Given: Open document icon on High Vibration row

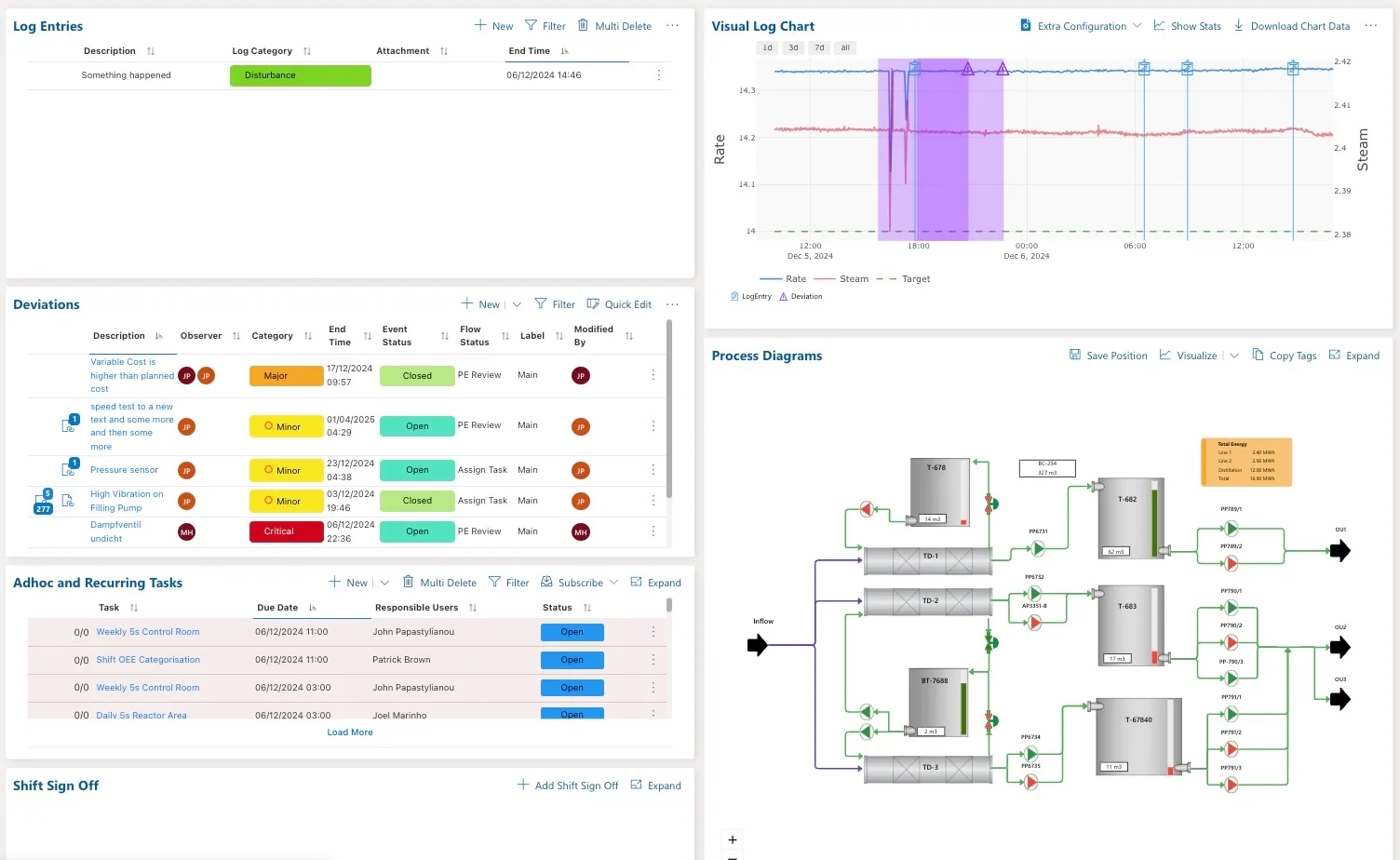Looking at the screenshot, I should coord(68,501).
